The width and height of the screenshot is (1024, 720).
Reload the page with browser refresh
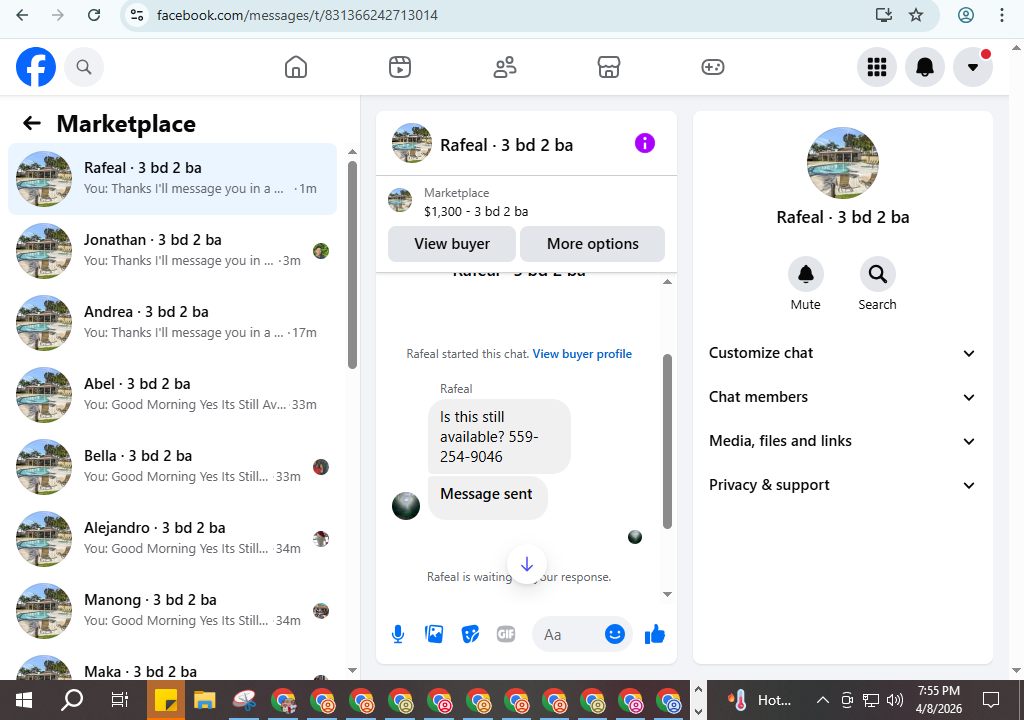click(94, 15)
